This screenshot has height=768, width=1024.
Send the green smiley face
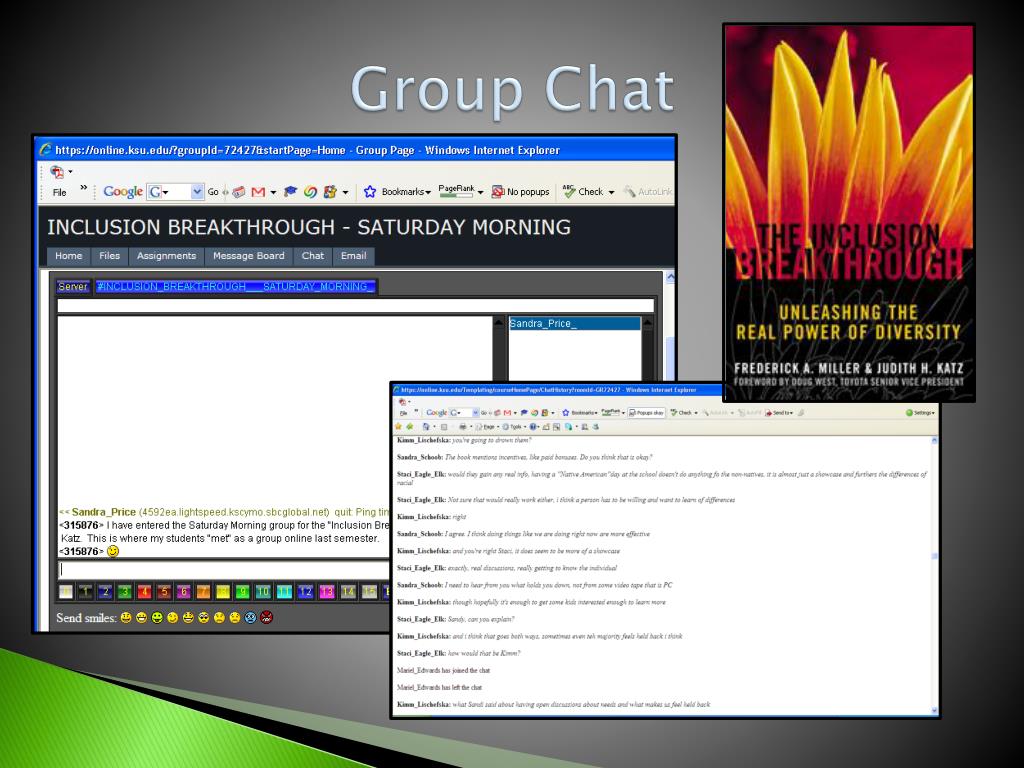pos(157,617)
